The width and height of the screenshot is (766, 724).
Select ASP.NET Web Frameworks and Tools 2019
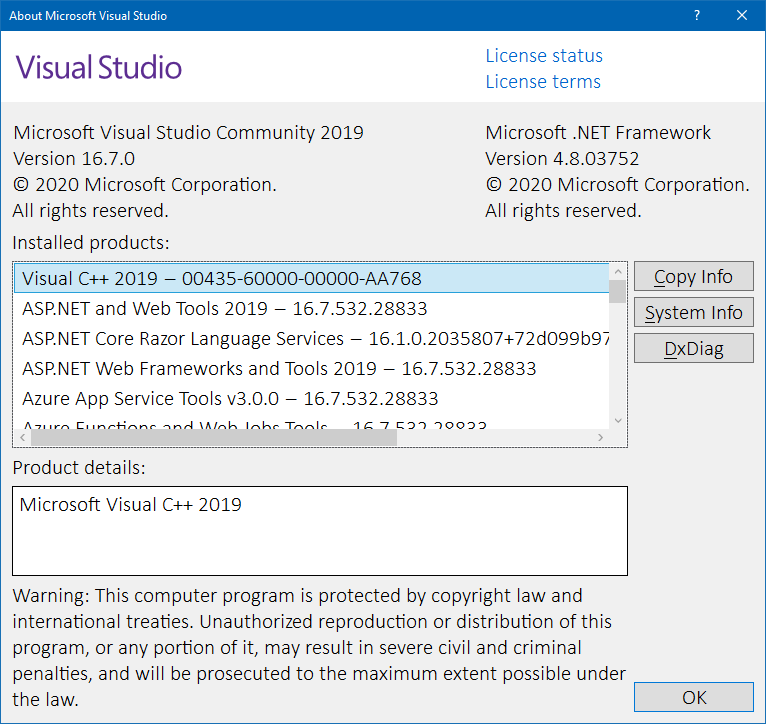coord(312,368)
